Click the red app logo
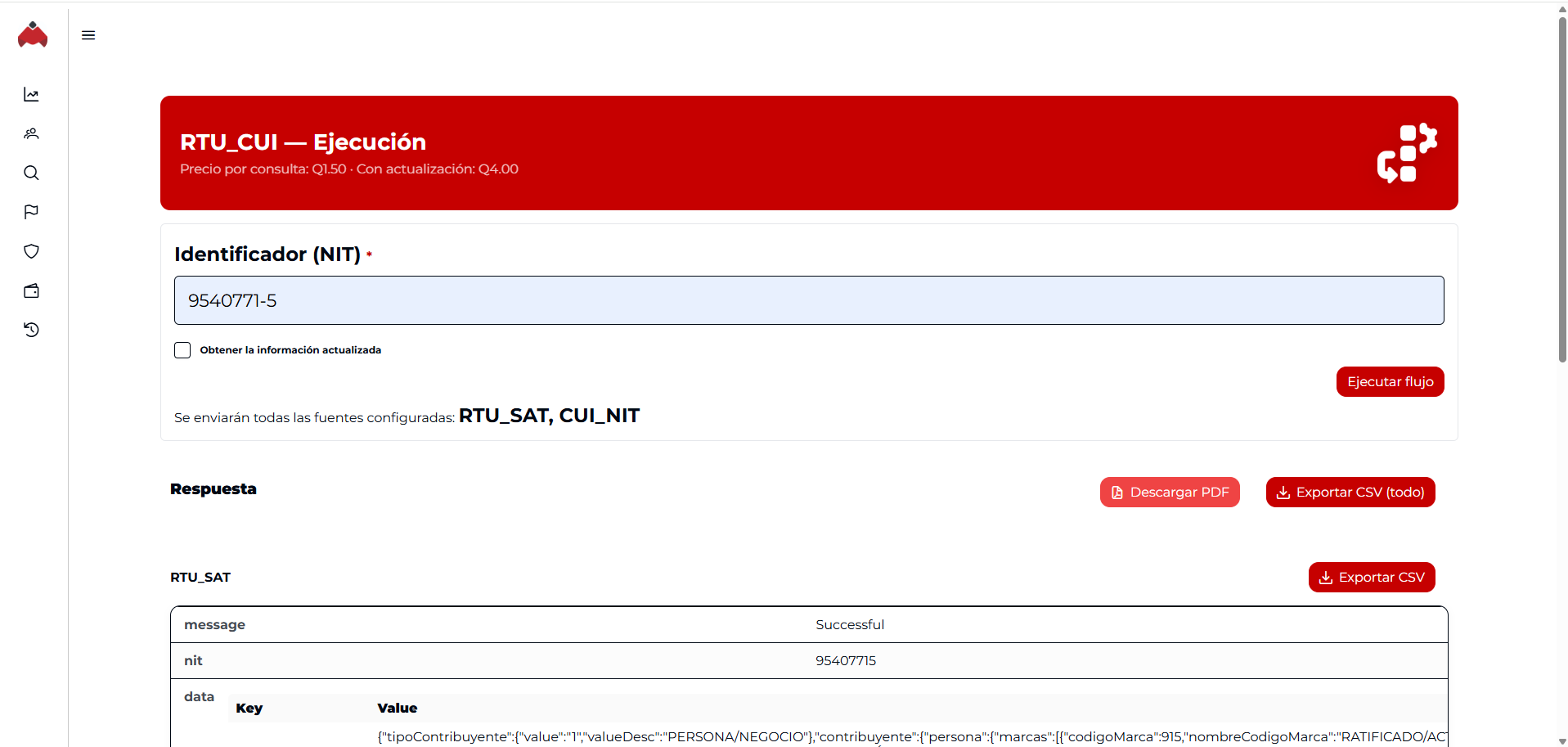The image size is (1568, 747). point(33,35)
